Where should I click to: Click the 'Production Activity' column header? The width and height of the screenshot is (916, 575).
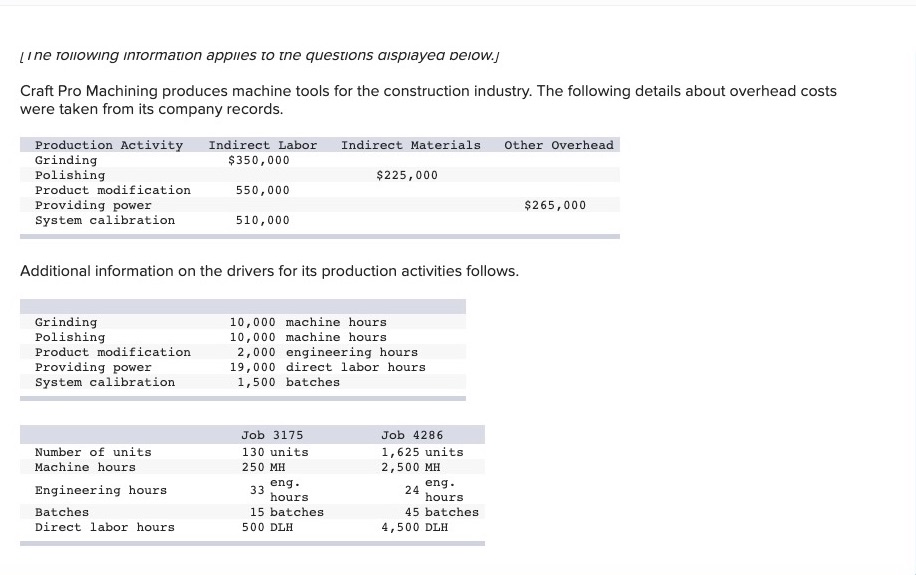pyautogui.click(x=109, y=145)
